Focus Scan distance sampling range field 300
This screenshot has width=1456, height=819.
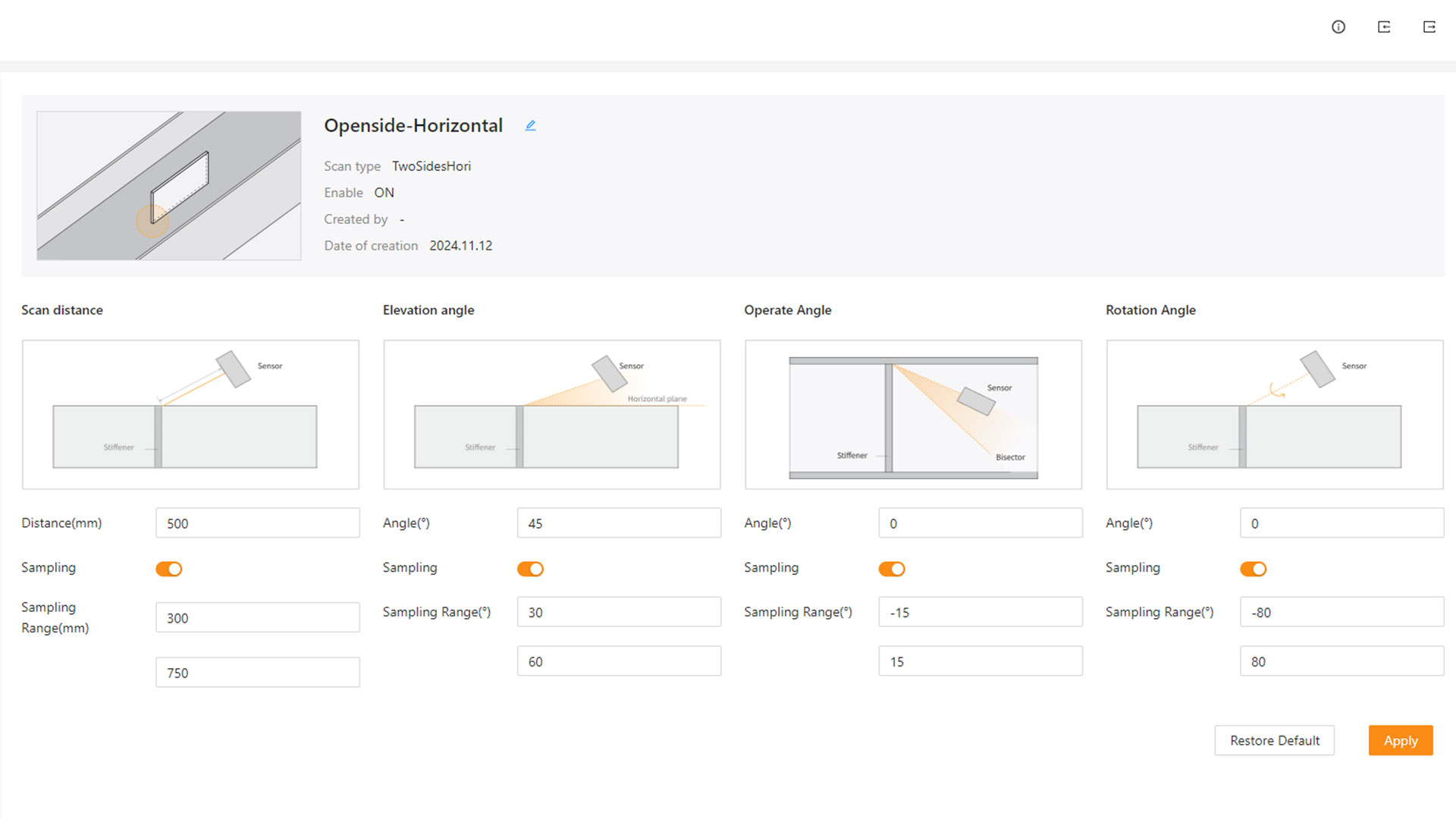(258, 618)
